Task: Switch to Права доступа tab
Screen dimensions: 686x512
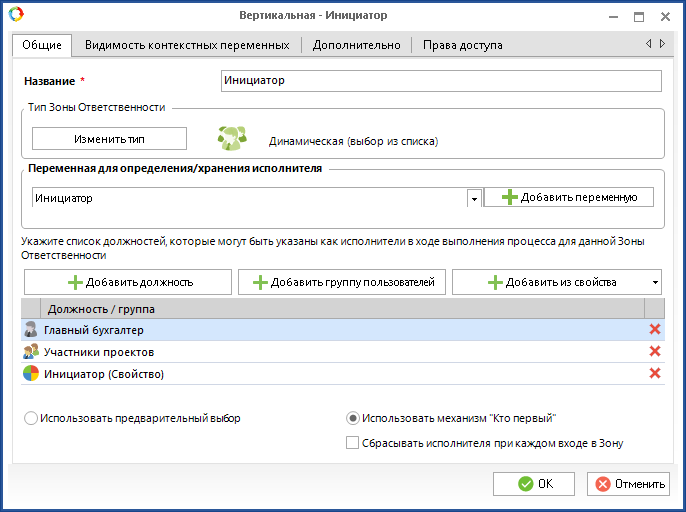Action: coord(462,45)
